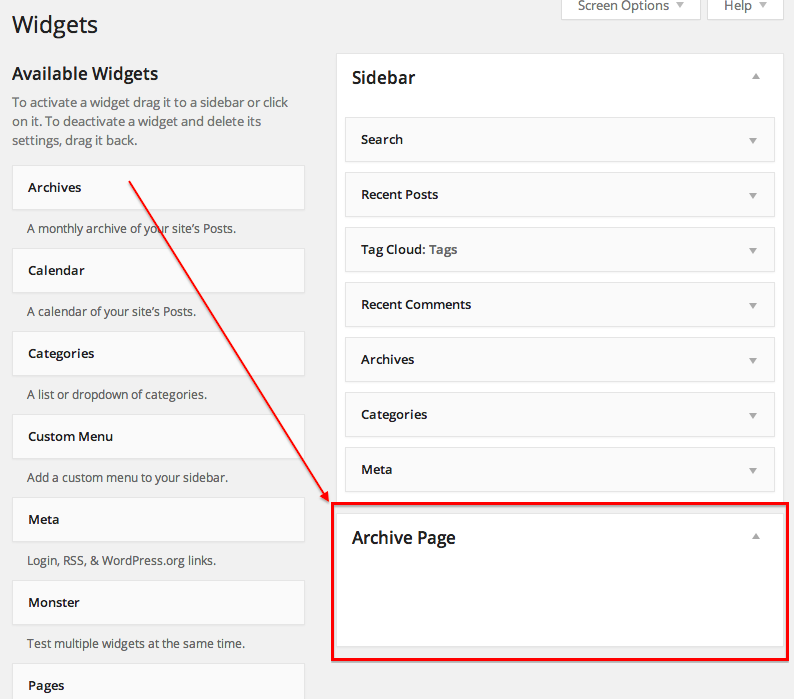Click 'A monthly archive of your site's Posts.'
Viewport: 794px width, 699px height.
(132, 229)
